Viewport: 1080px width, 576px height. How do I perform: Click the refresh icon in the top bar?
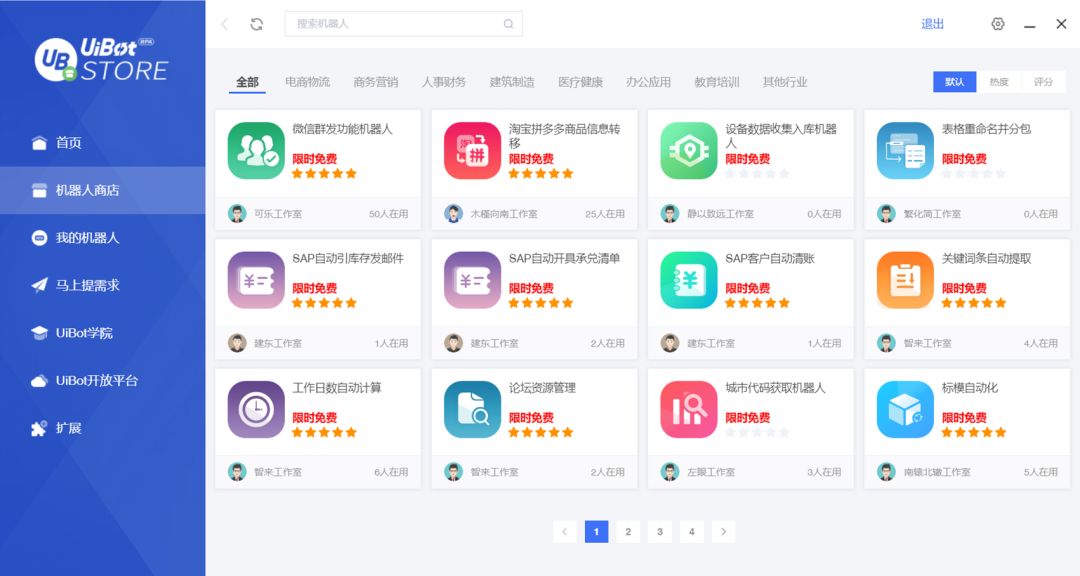pos(256,24)
